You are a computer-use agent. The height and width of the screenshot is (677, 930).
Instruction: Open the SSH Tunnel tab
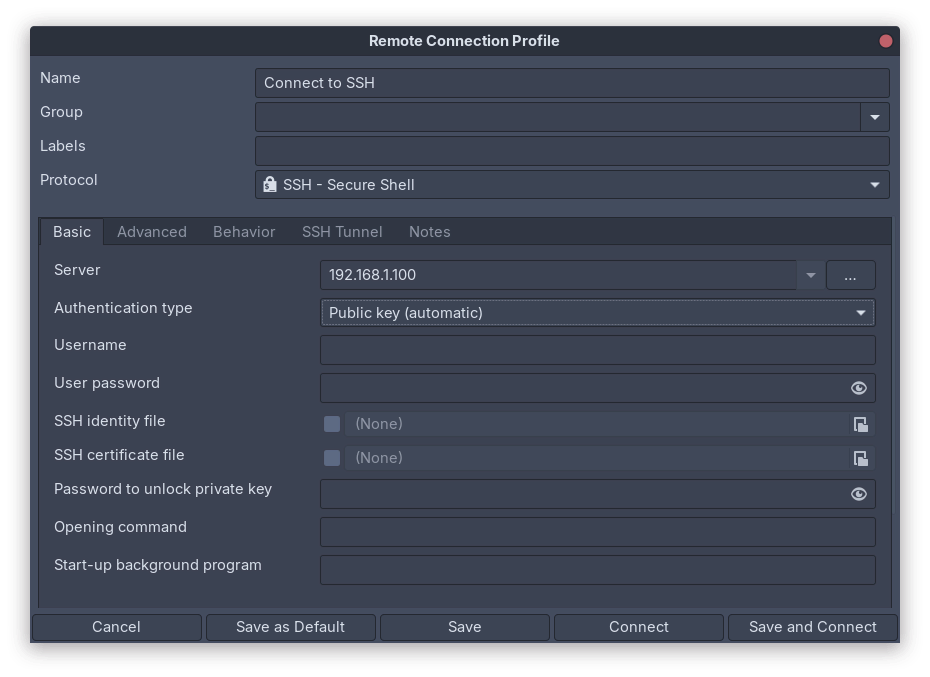(342, 232)
